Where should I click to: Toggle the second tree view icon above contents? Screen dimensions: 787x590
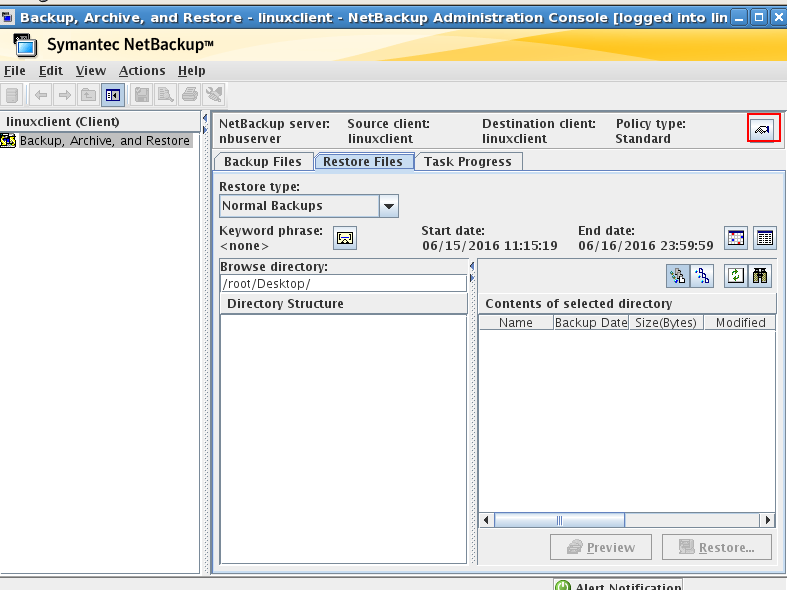coord(702,276)
